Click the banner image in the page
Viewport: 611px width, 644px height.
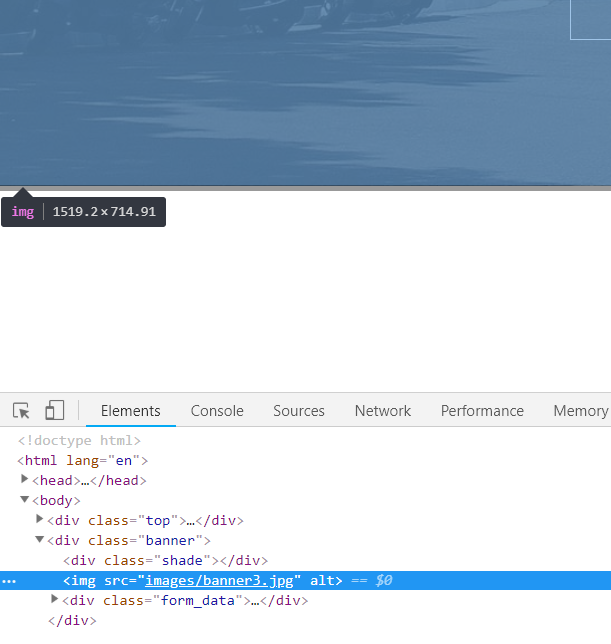(306, 93)
